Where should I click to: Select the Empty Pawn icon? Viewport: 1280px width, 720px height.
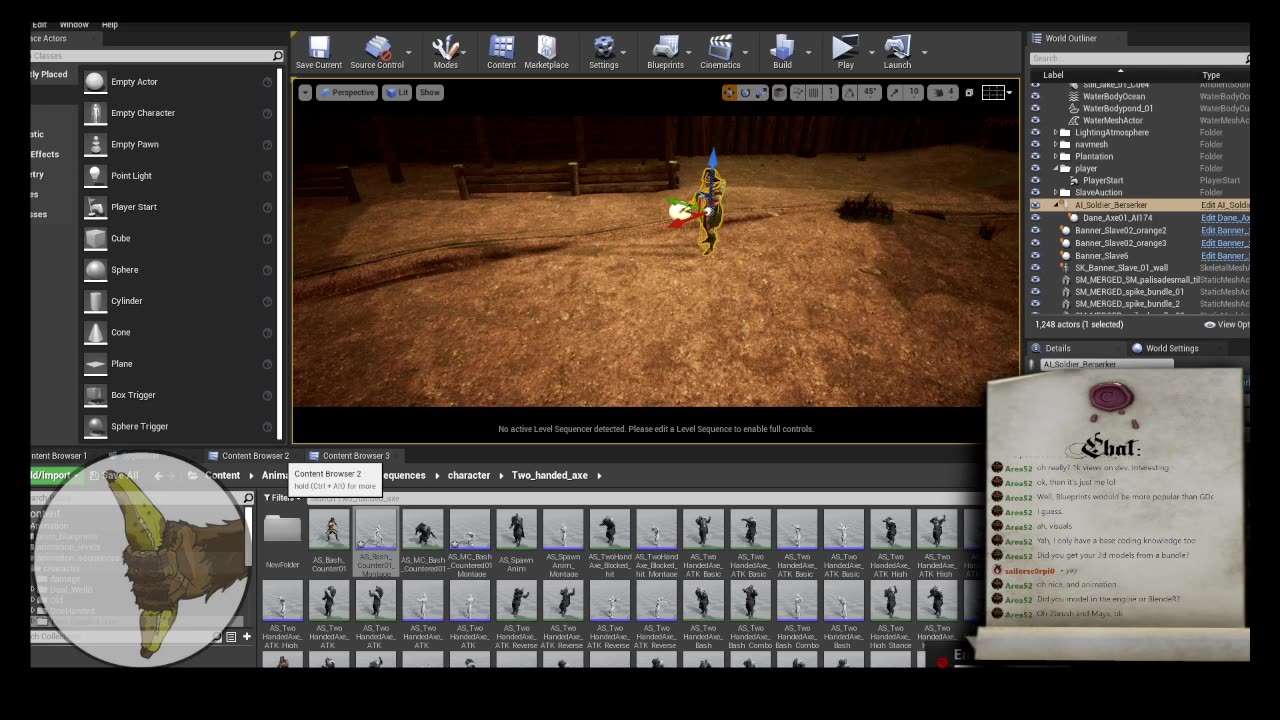(95, 144)
